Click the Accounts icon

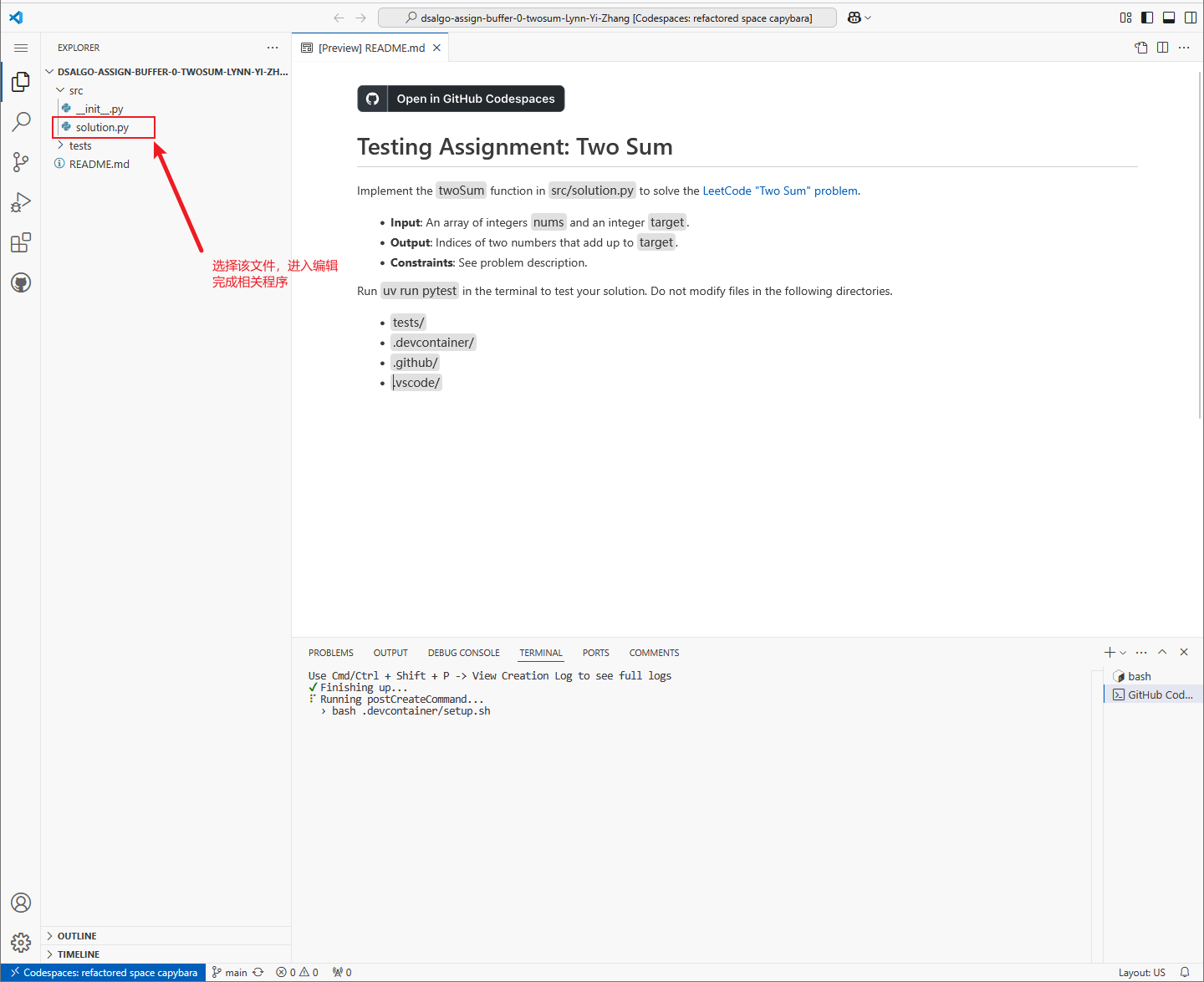[21, 903]
